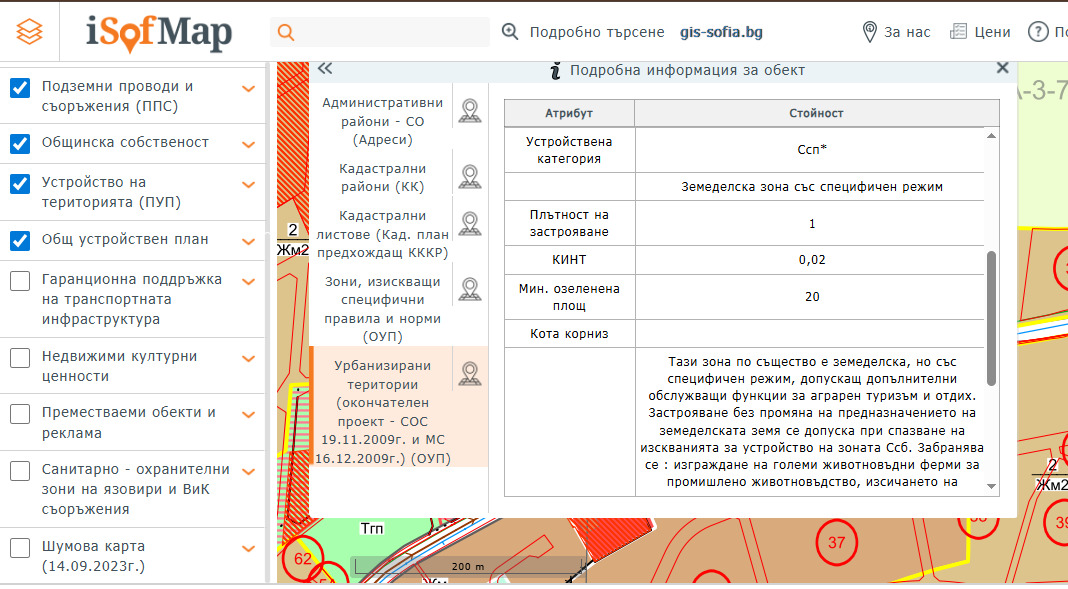1068x589 pixels.
Task: Click the Цени pricing icon
Action: 956,31
